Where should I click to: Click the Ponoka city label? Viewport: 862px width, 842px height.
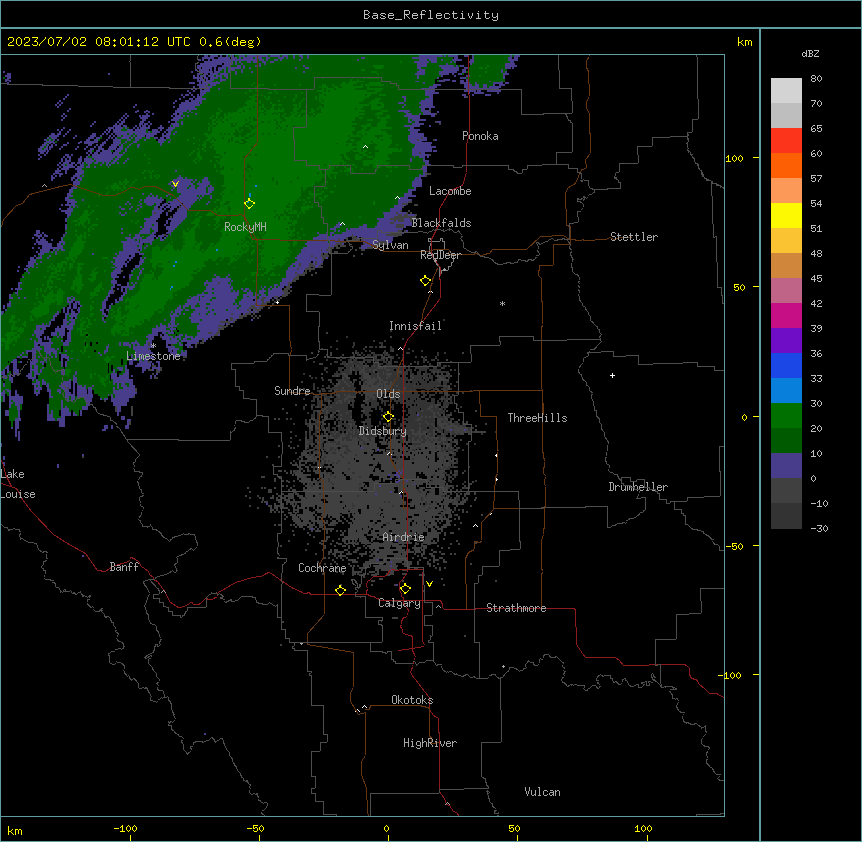click(480, 136)
